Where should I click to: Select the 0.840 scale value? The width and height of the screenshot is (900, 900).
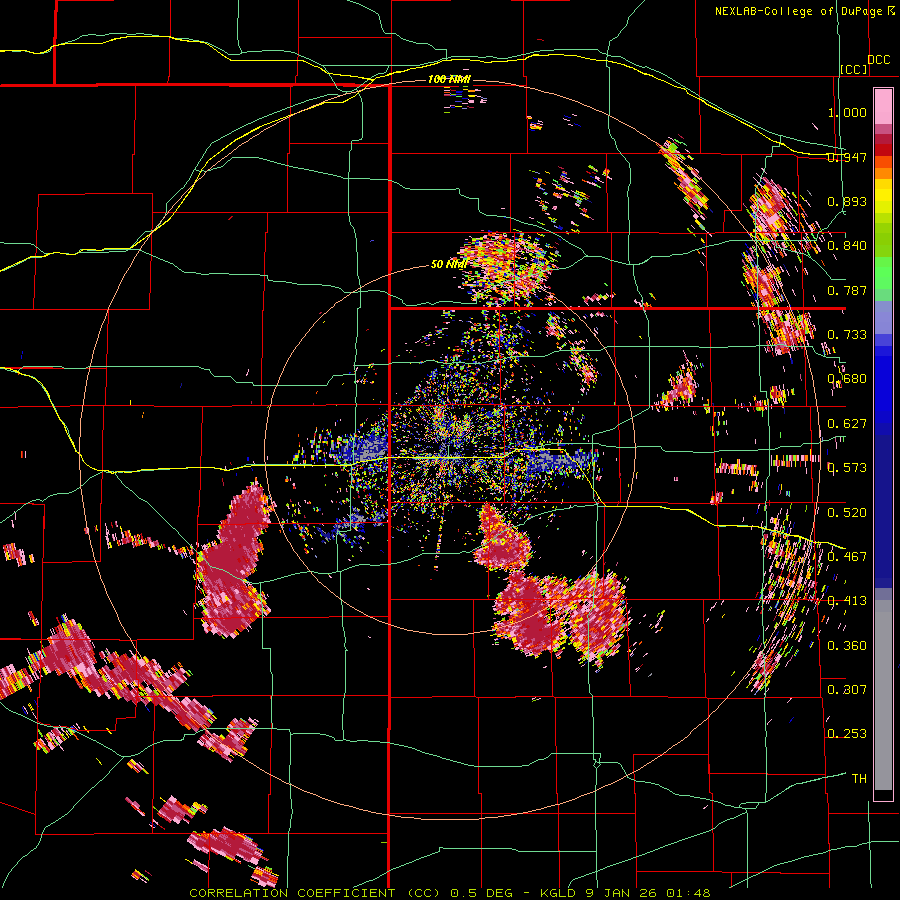point(847,246)
